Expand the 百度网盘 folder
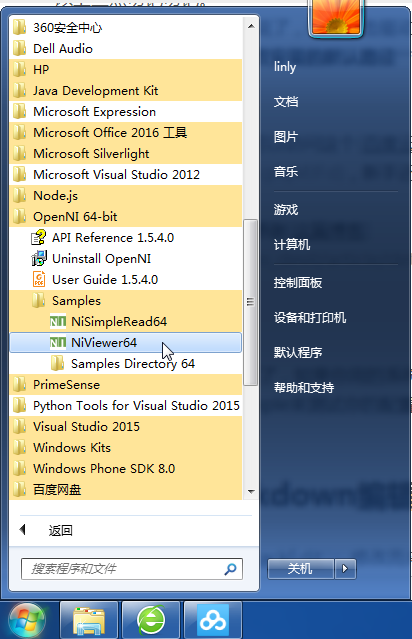Viewport: 412px width, 639px height. point(126,489)
